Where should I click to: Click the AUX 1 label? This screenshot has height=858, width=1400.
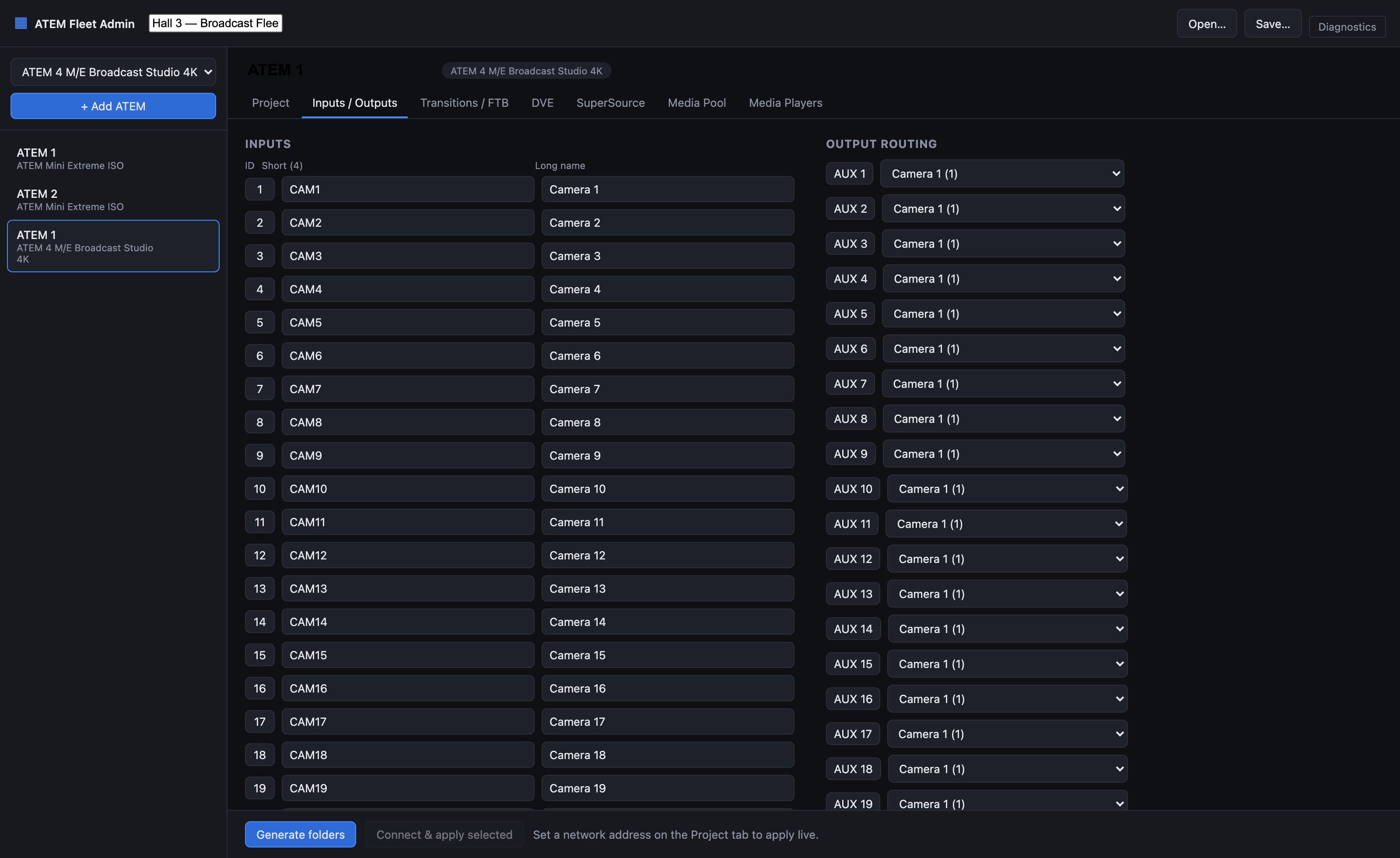(x=850, y=174)
